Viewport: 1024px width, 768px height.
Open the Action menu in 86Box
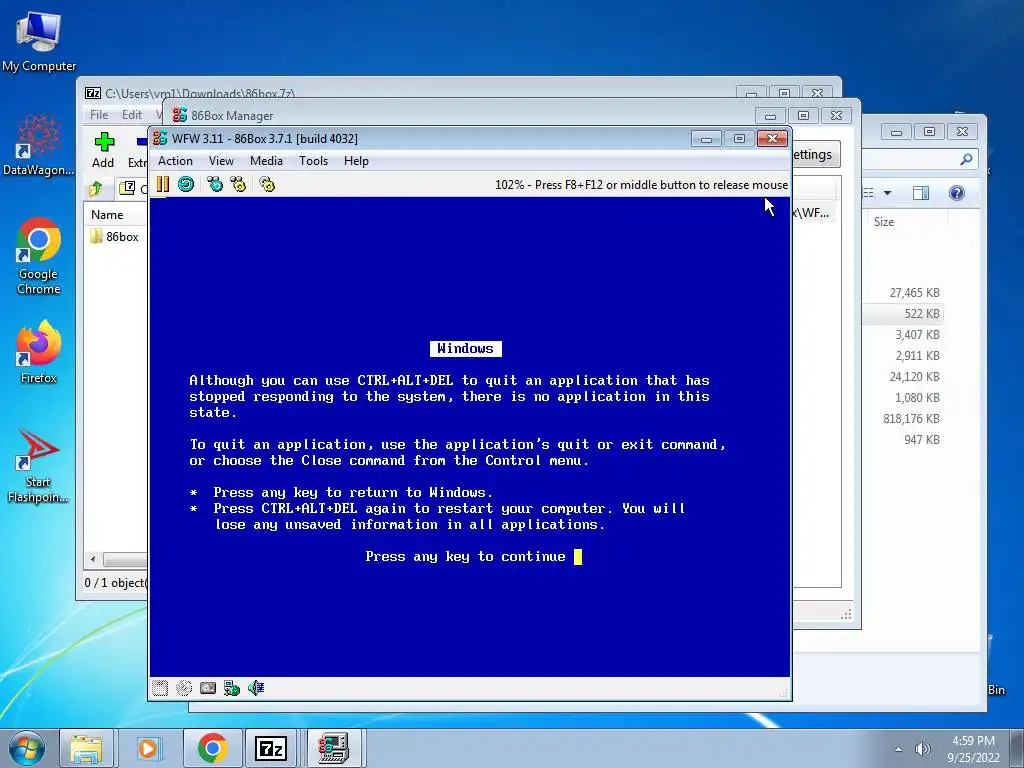(175, 161)
